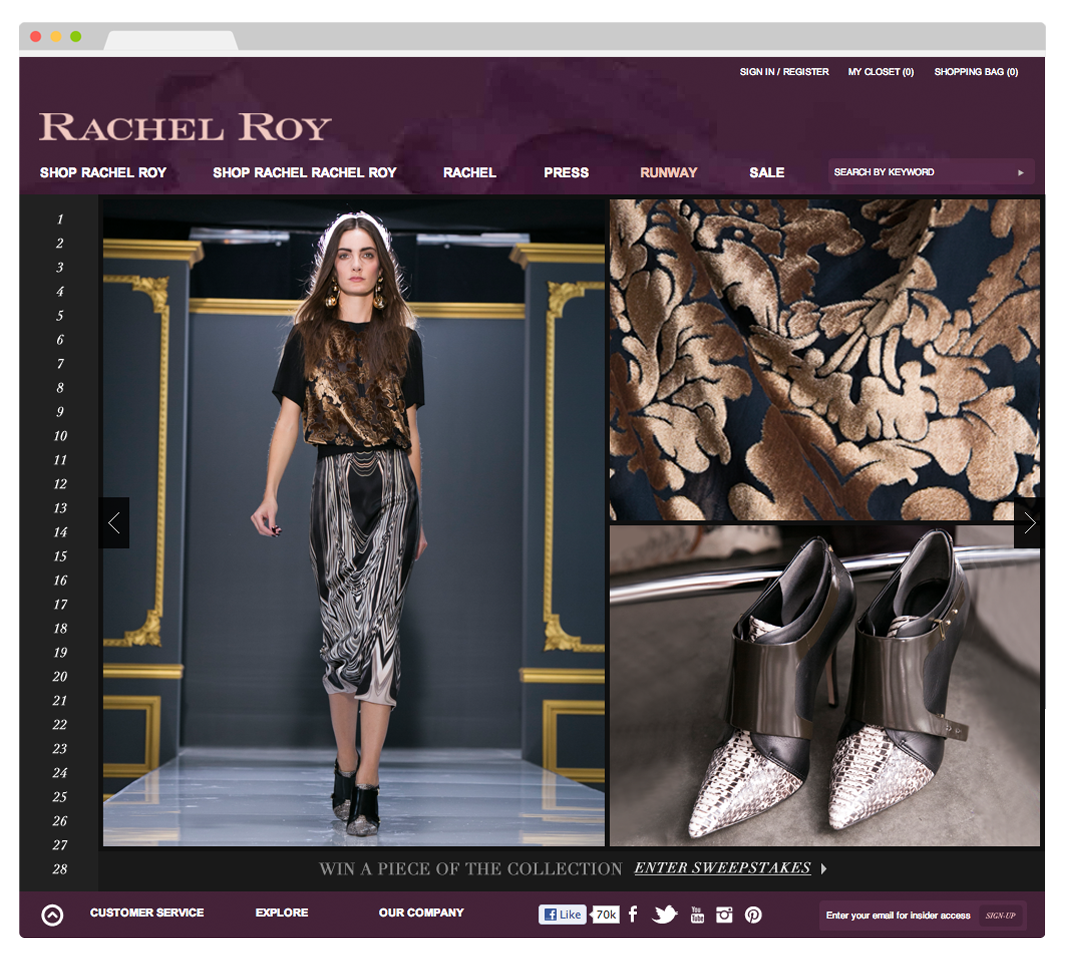The width and height of the screenshot is (1069, 958).
Task: Jump to runway look 7
Action: point(60,363)
